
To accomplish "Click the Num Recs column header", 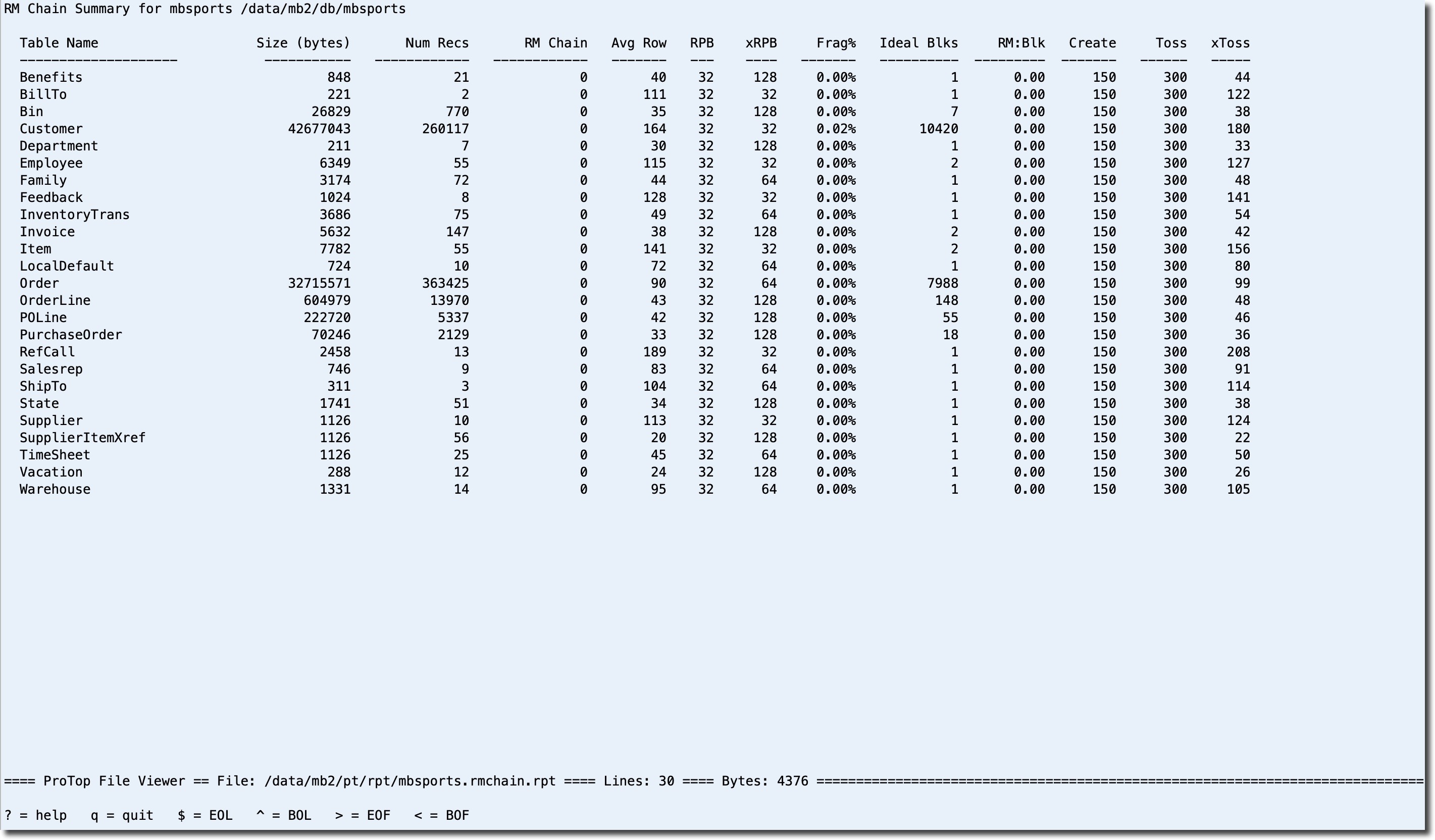I will point(437,43).
